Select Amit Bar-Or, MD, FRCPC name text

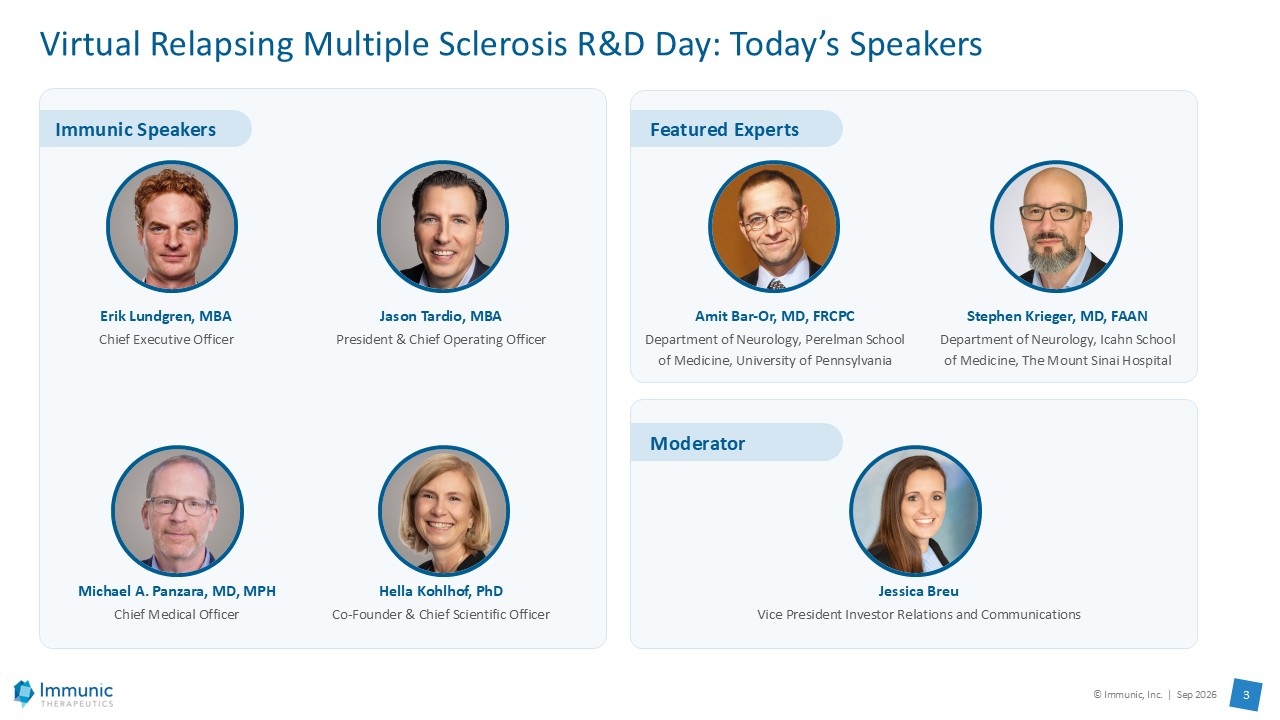775,316
